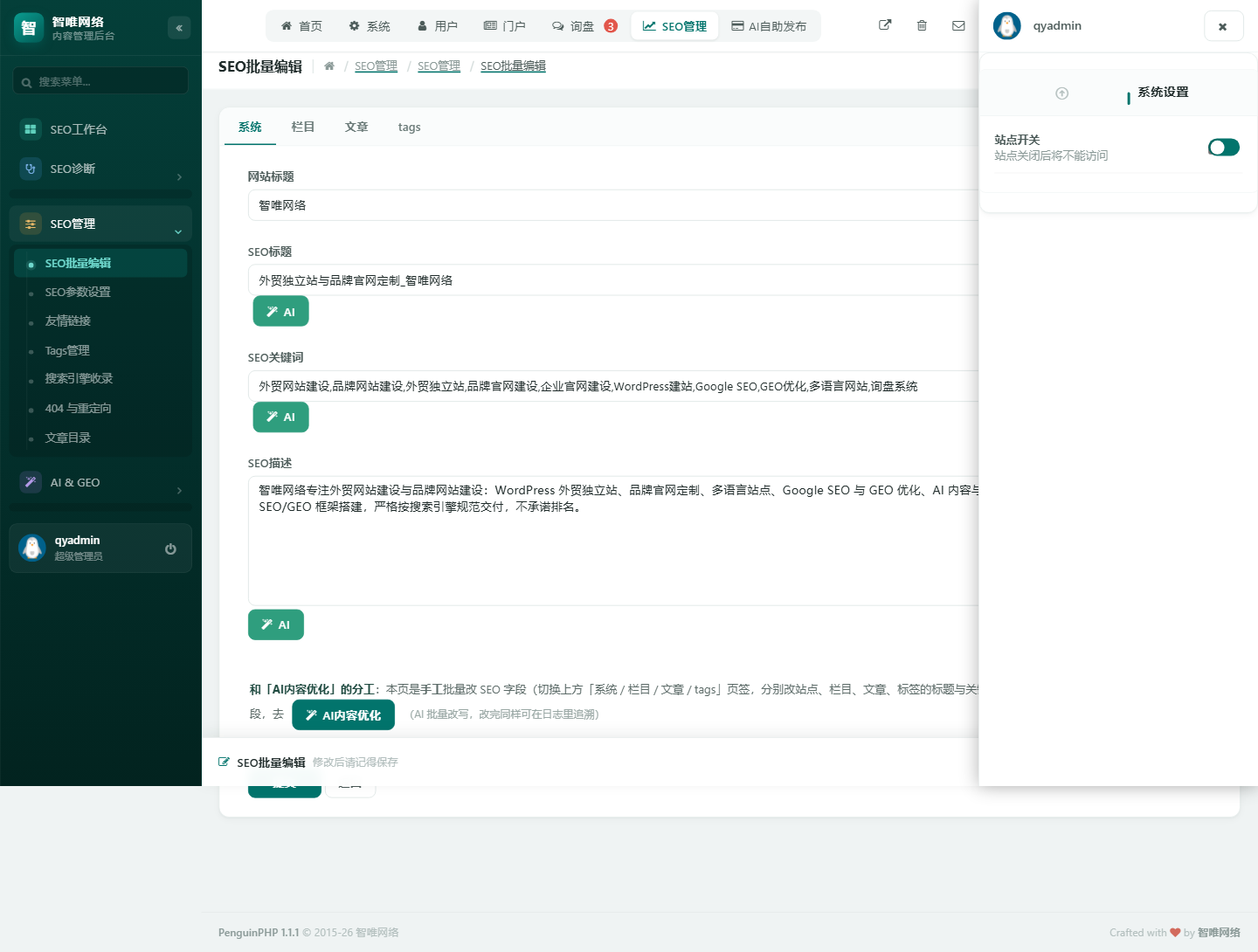1258x952 pixels.
Task: Toggle the 站点开关 switch
Action: [x=1224, y=148]
